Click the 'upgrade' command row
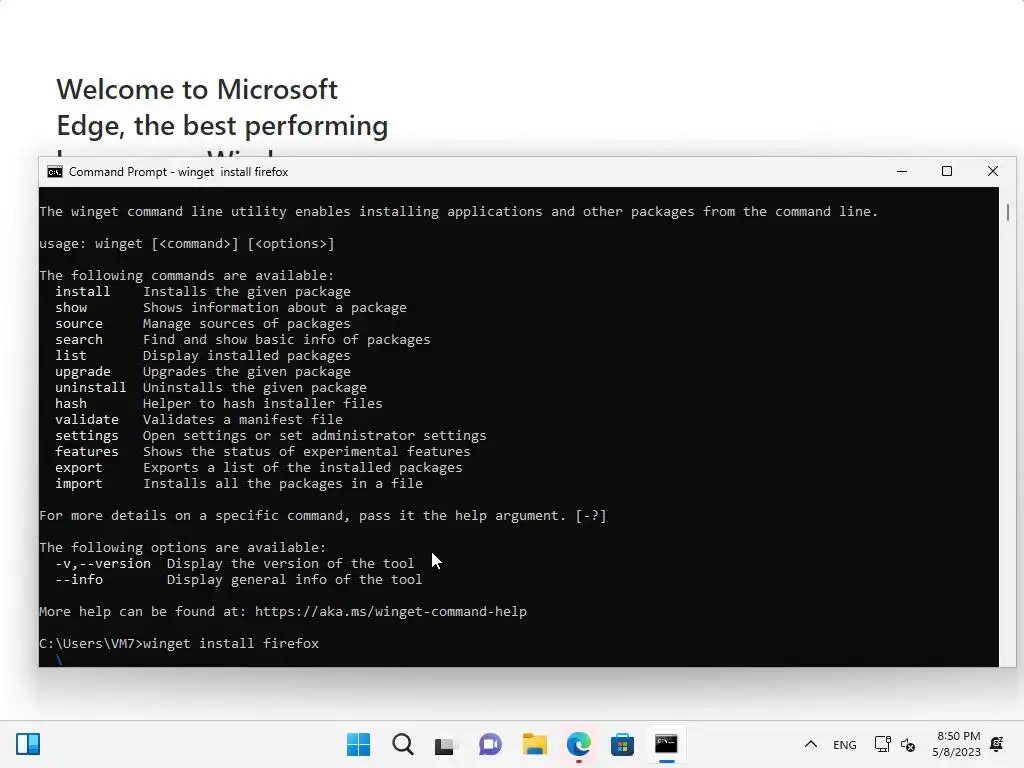The width and height of the screenshot is (1024, 768). [x=202, y=372]
